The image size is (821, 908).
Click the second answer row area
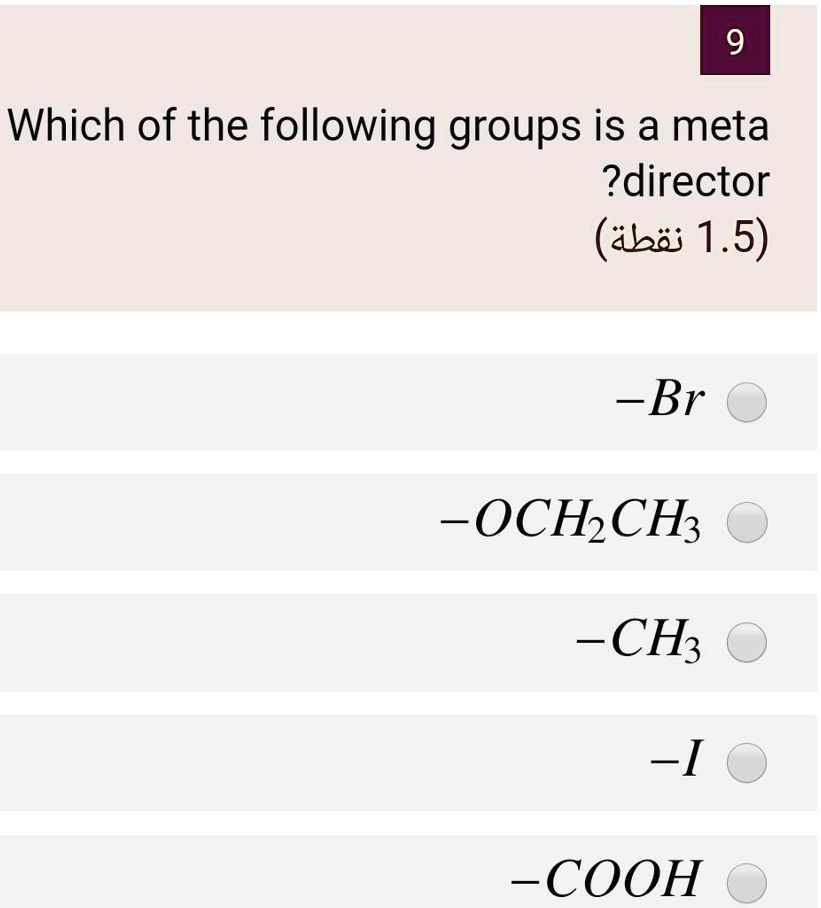click(400, 521)
